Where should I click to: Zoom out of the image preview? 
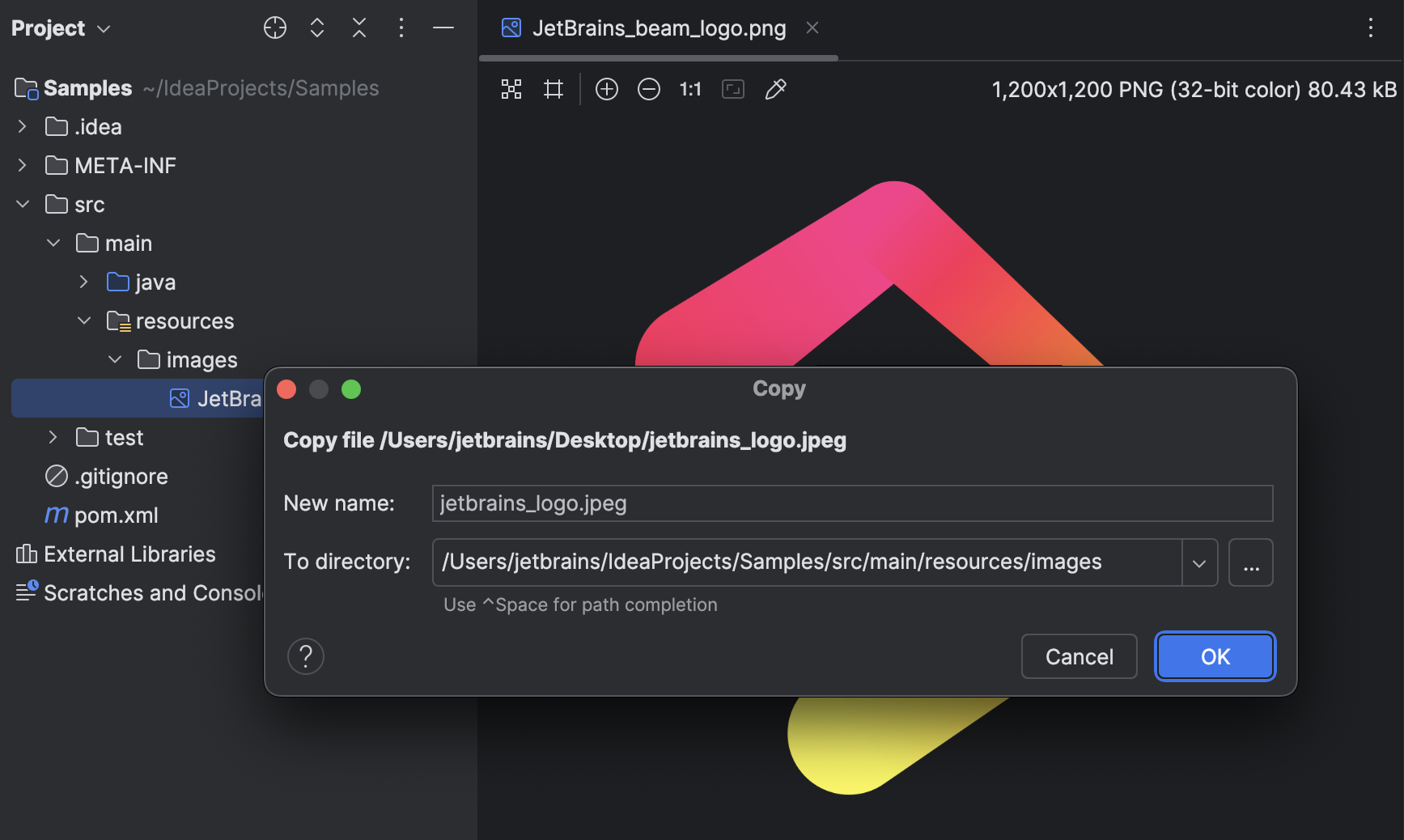pyautogui.click(x=649, y=89)
